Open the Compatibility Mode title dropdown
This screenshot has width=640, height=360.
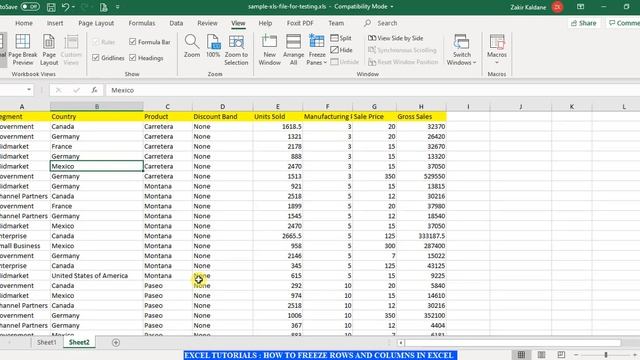click(392, 7)
